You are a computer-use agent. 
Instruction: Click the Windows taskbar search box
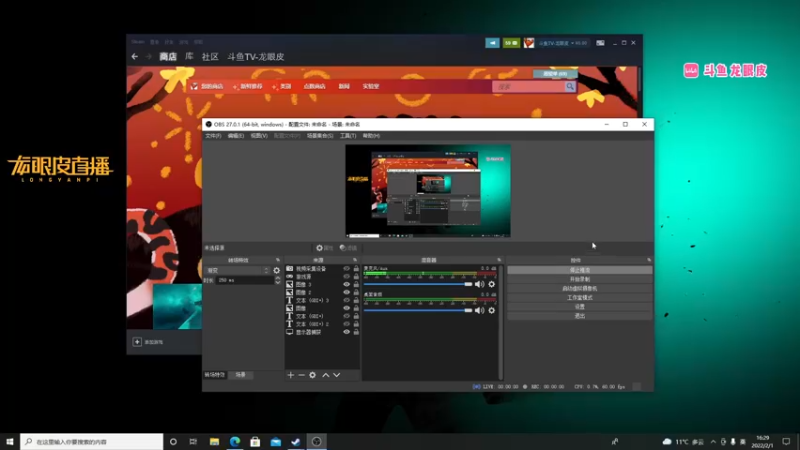point(92,441)
